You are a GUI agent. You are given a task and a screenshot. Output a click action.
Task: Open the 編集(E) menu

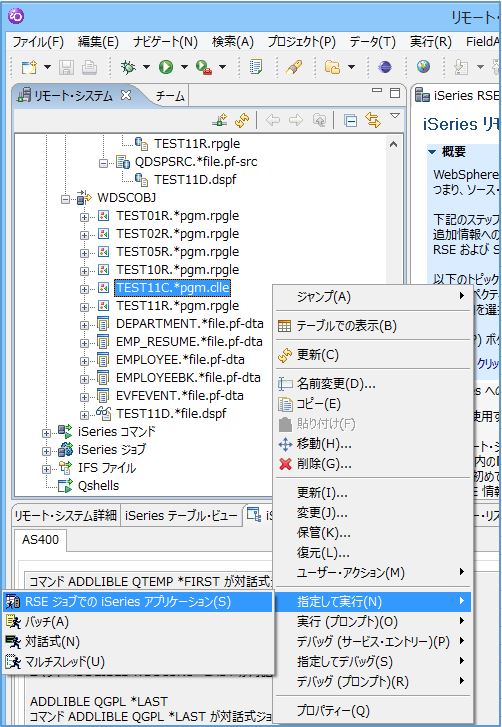pos(98,42)
